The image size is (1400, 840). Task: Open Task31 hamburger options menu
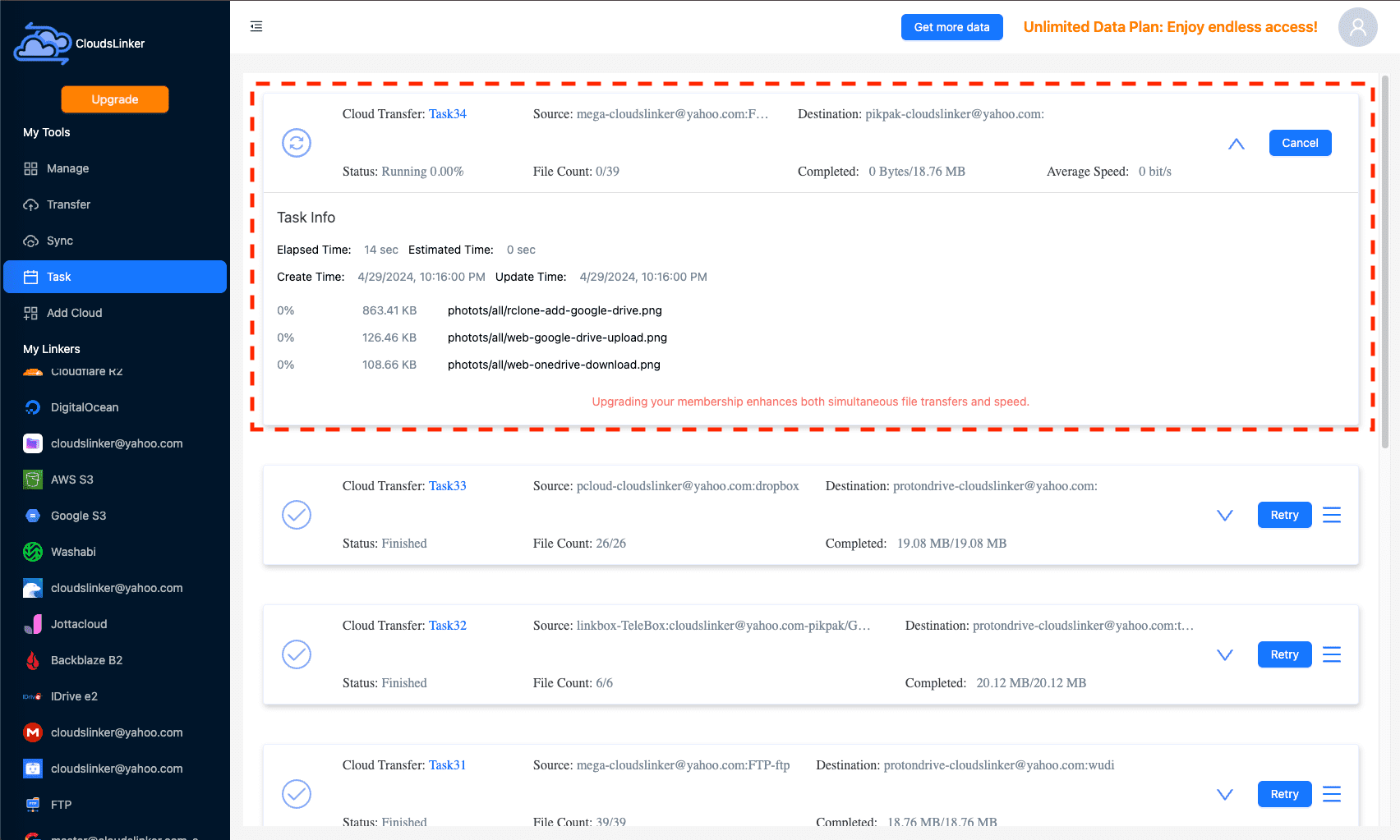[x=1332, y=794]
